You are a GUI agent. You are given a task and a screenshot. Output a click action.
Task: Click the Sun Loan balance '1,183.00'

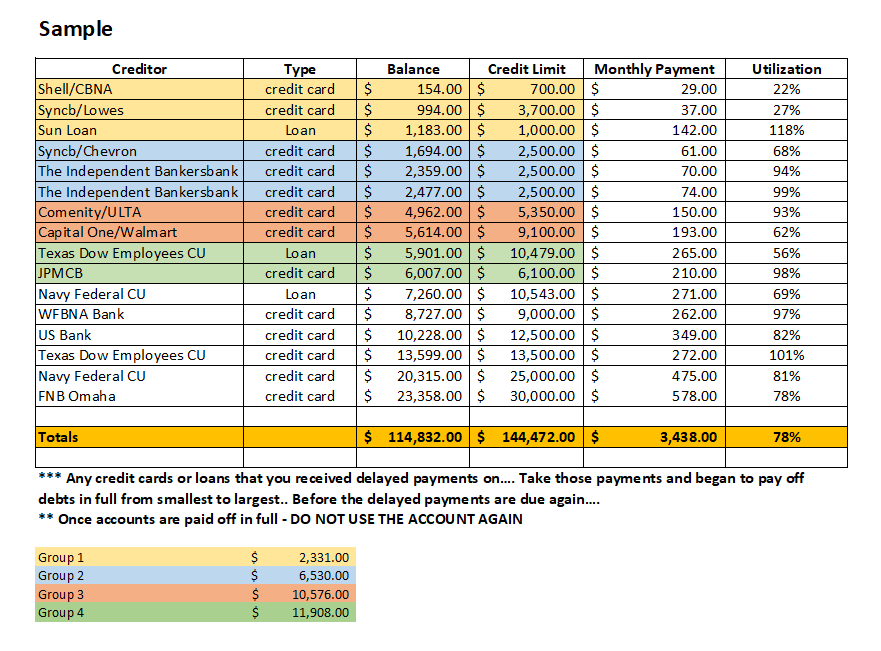[413, 130]
